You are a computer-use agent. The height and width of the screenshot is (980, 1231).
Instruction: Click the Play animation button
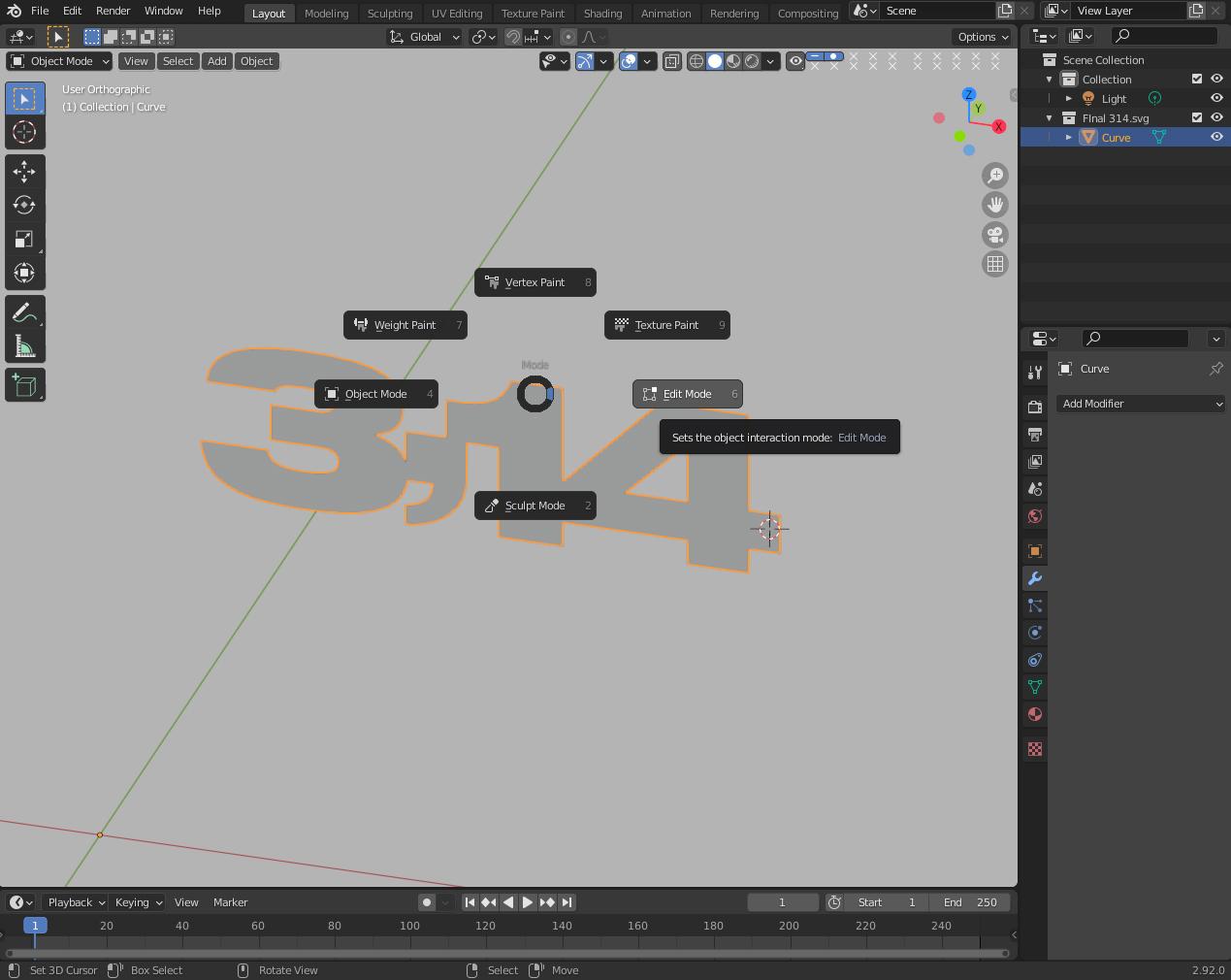[528, 902]
